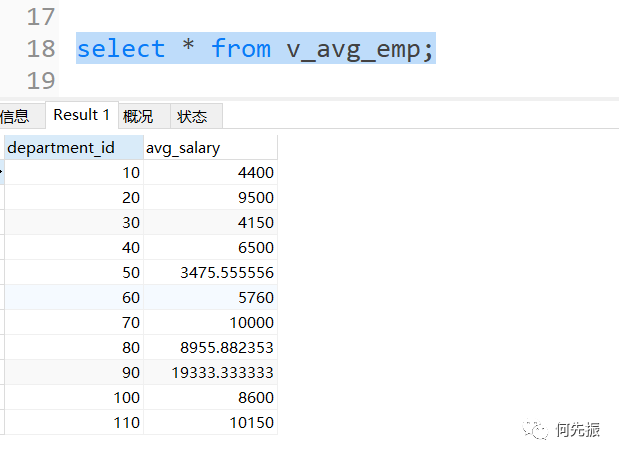Open the 状态 tab
Screen dimensions: 619x457
(192, 116)
